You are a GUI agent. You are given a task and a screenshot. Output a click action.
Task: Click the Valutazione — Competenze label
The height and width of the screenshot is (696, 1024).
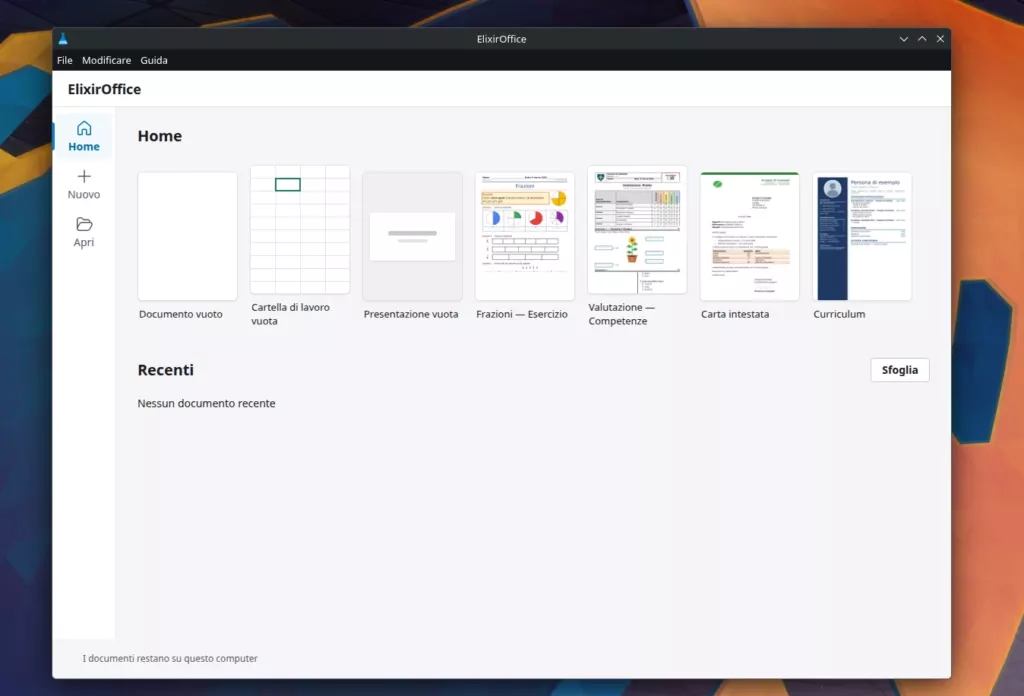622,314
